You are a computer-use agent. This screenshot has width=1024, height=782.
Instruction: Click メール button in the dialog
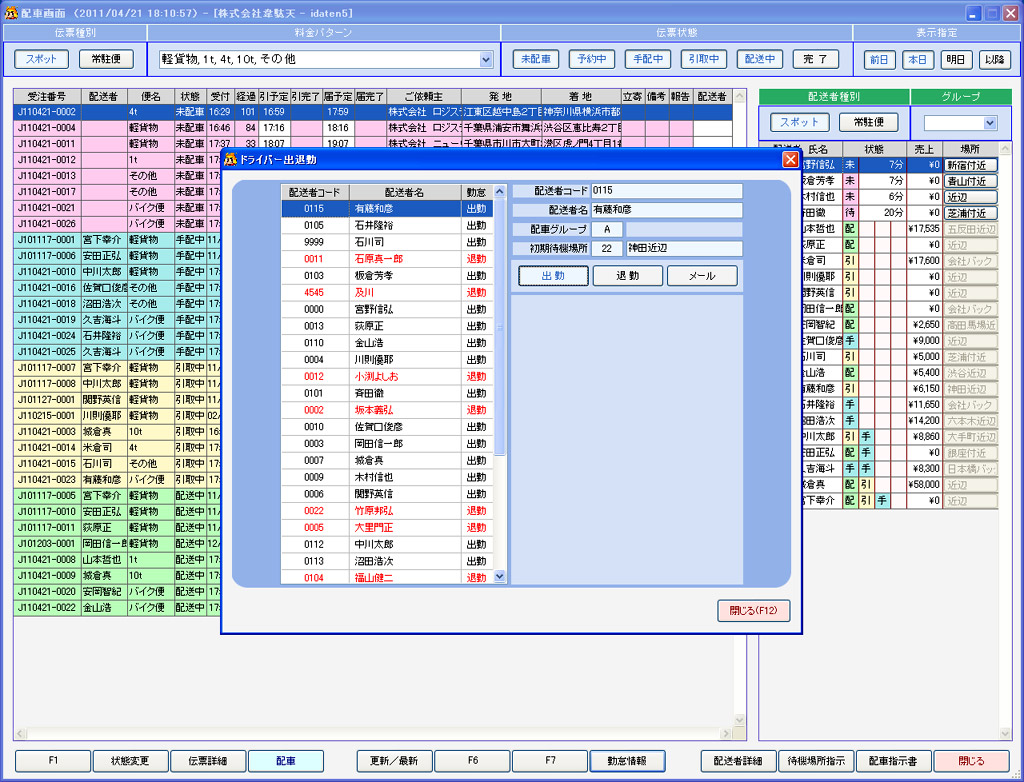click(702, 276)
